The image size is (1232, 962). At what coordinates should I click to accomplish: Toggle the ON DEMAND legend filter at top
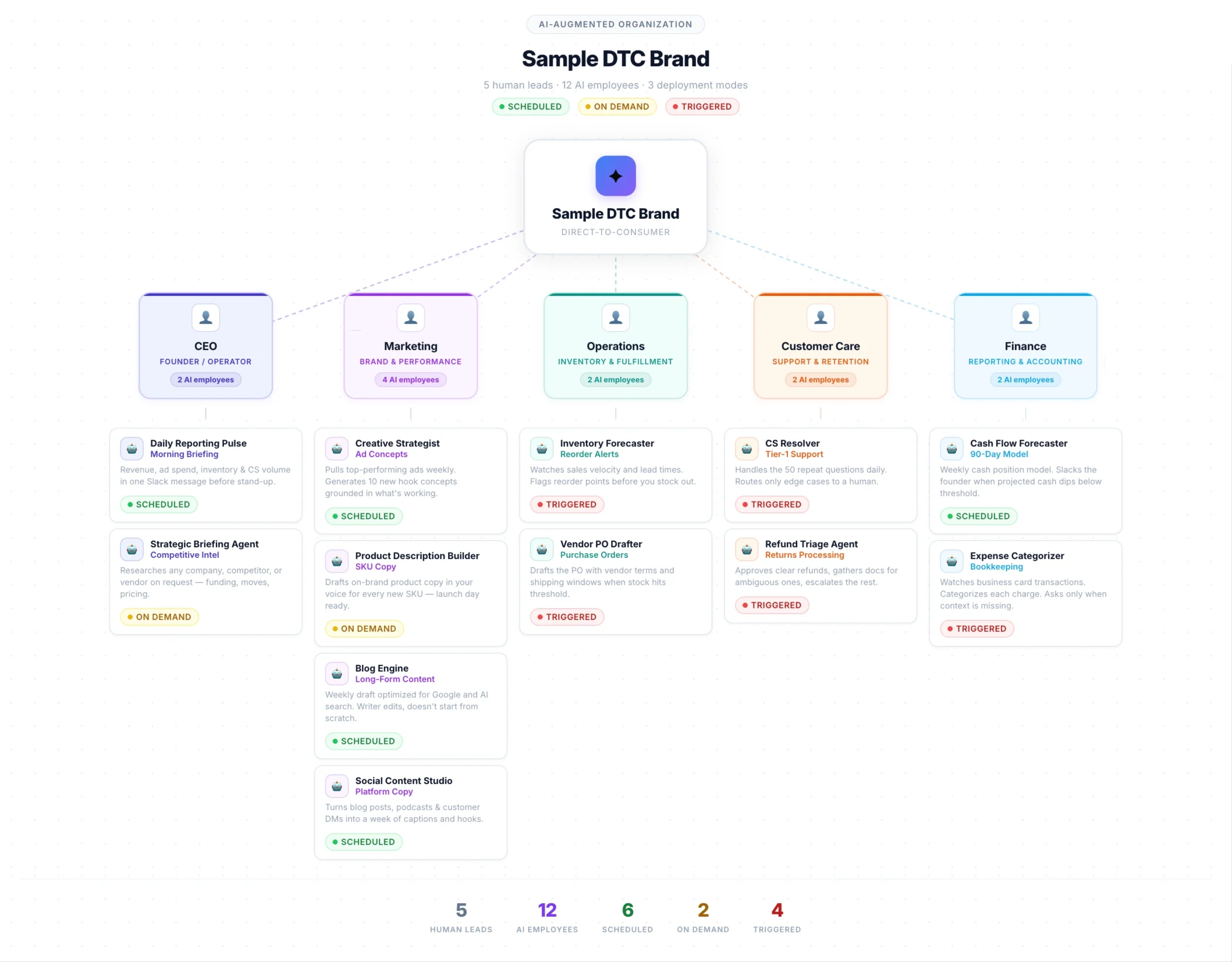617,106
